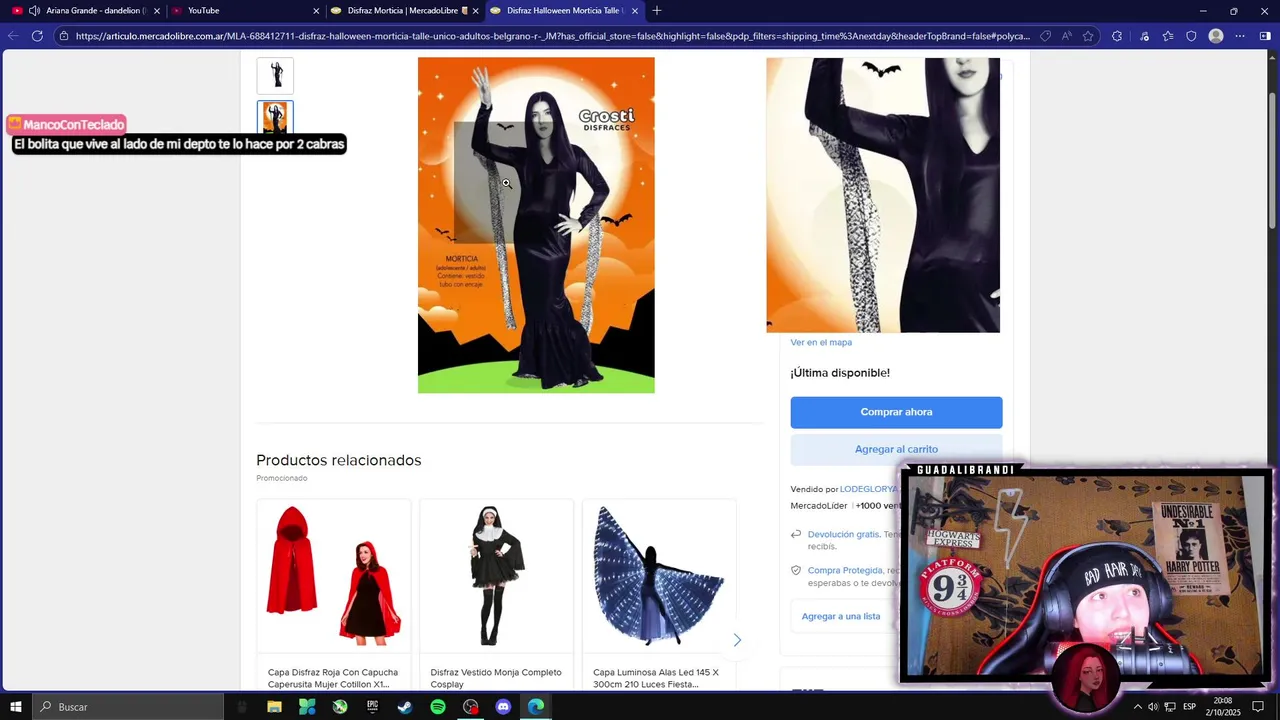Screen dimensions: 1280x720
Task: Open Compra Protegida link
Action: [x=845, y=570]
